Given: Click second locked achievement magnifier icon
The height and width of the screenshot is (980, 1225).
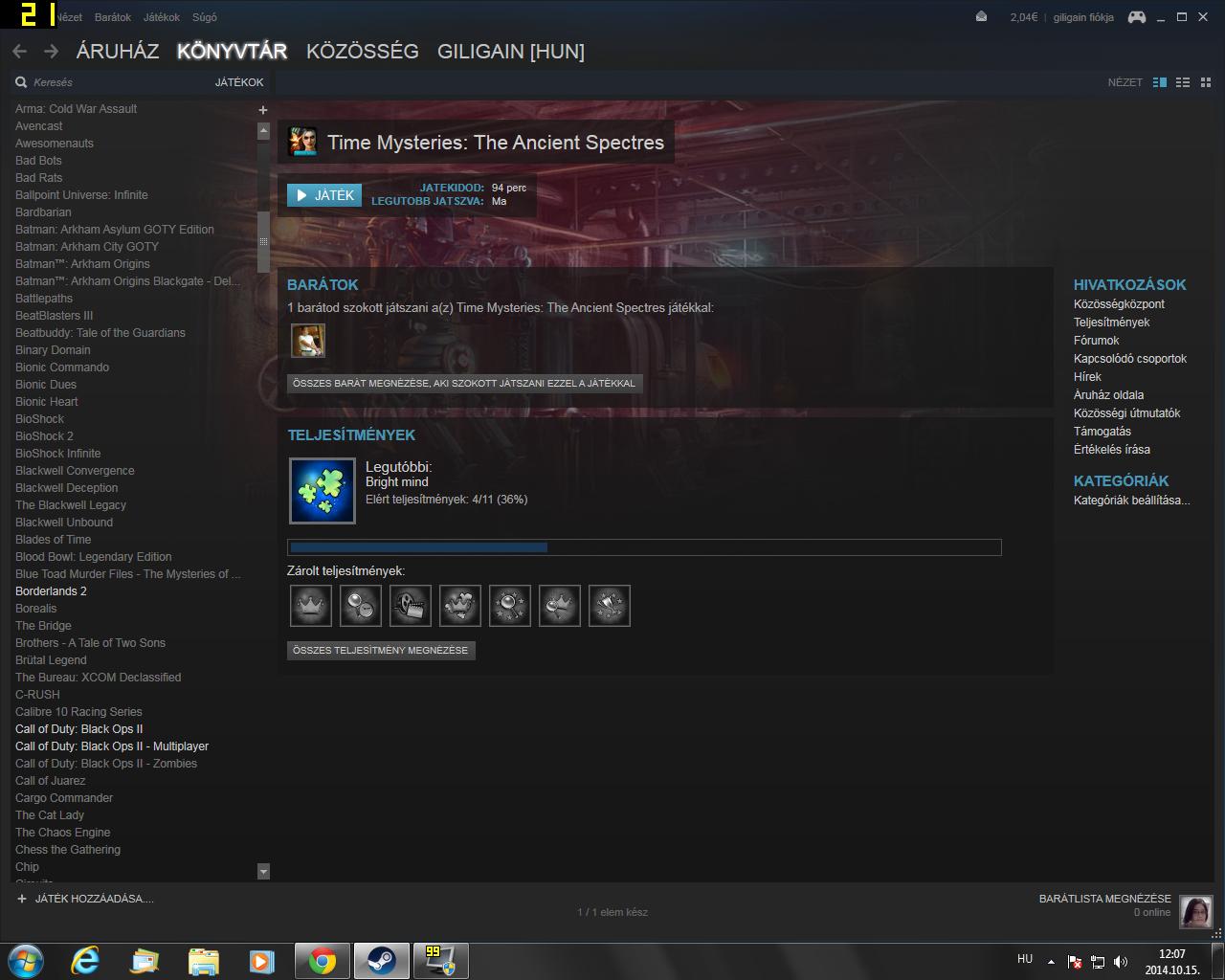Looking at the screenshot, I should 361,606.
